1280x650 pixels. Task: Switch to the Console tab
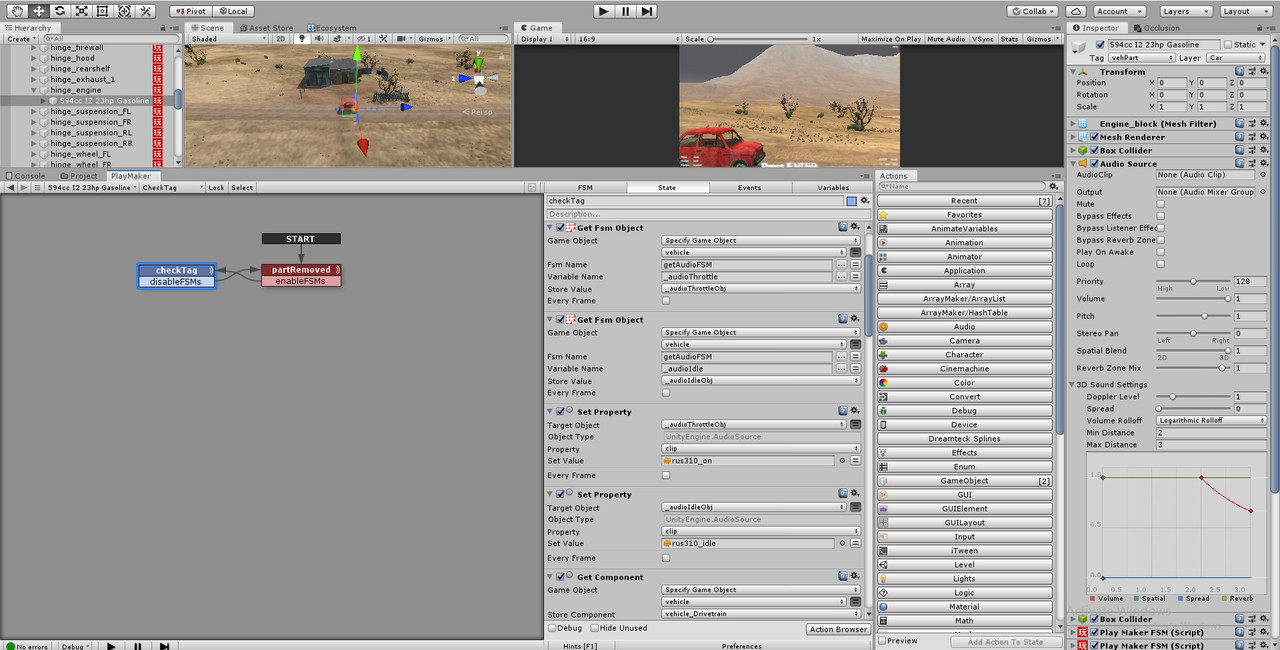click(x=26, y=176)
